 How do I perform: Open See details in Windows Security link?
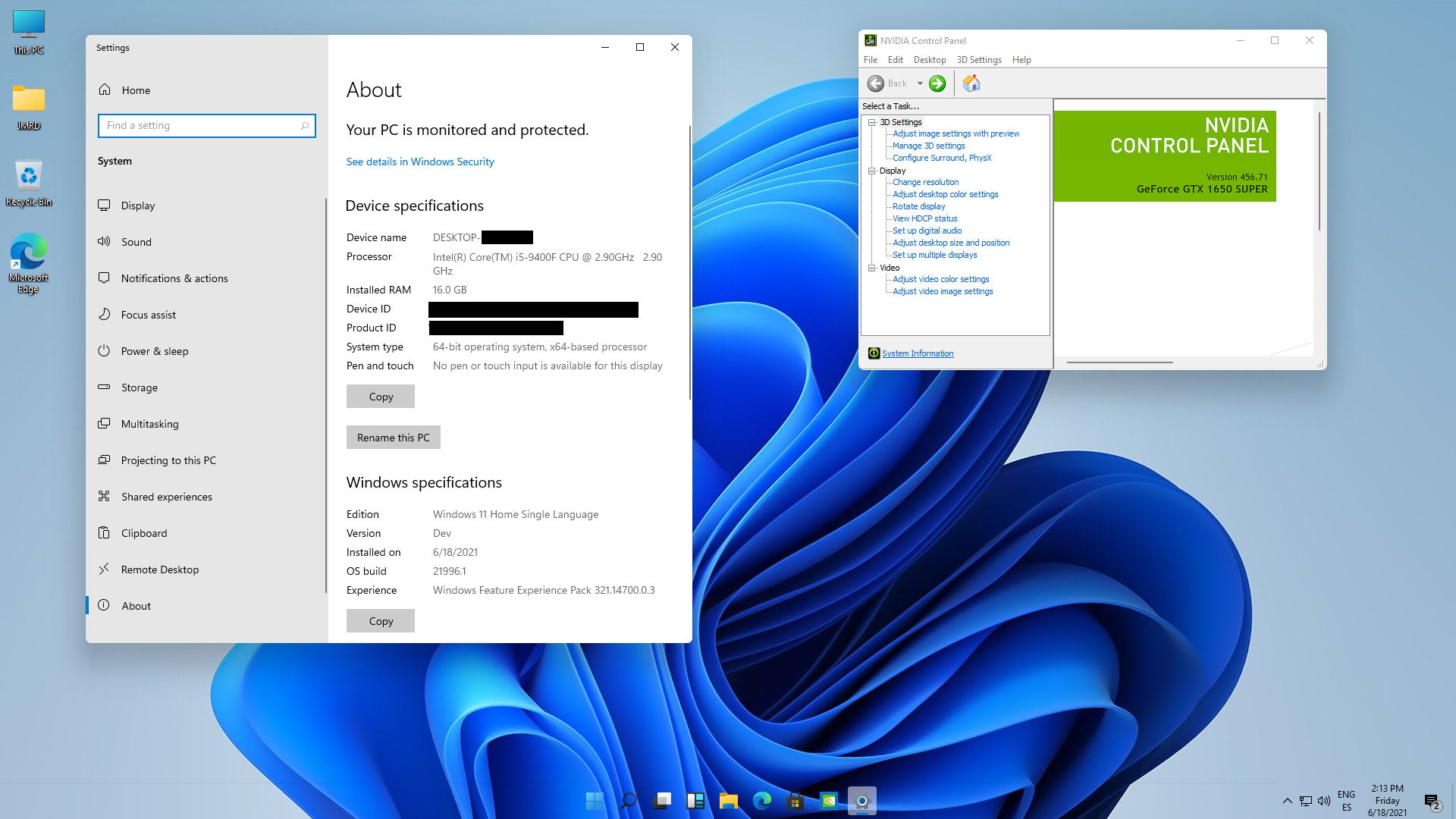419,162
